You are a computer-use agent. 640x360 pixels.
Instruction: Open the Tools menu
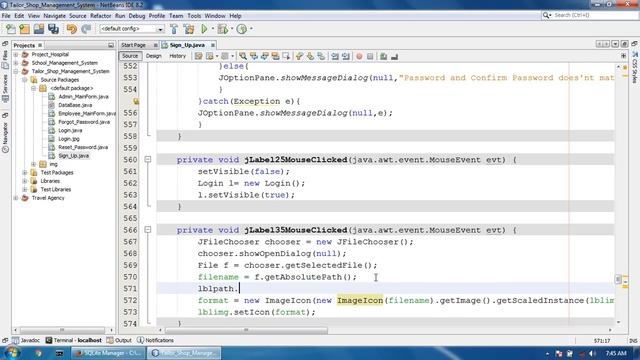coord(194,16)
